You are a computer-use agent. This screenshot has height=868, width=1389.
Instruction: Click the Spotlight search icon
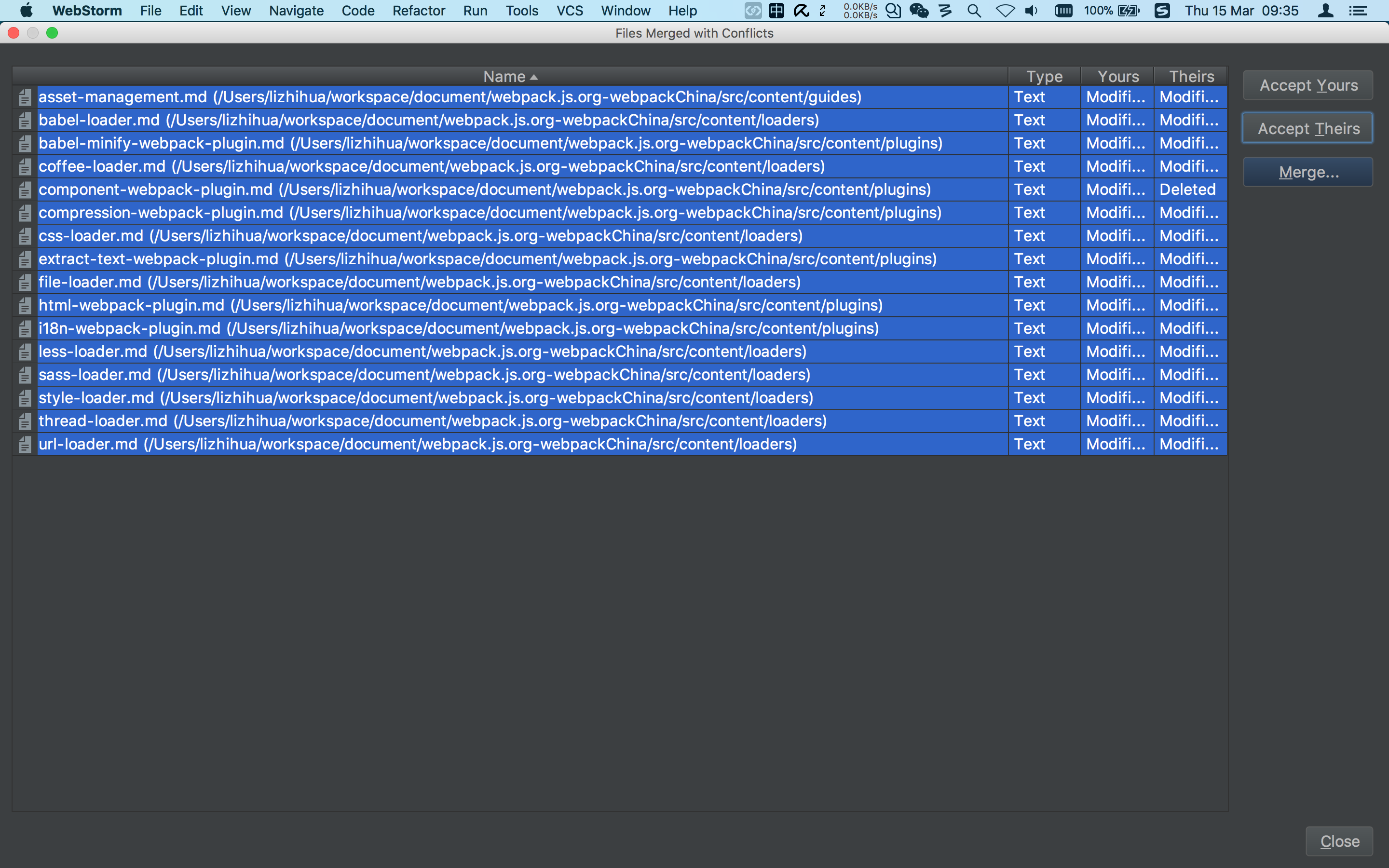[975, 10]
